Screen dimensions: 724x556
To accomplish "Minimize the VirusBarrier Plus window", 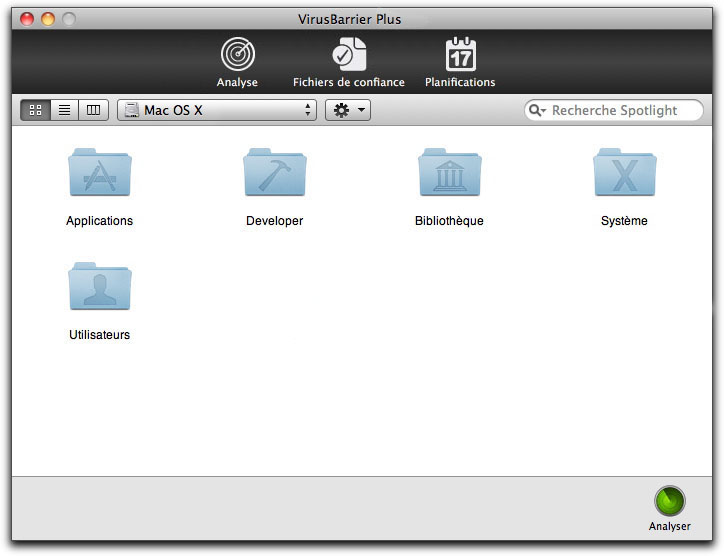I will (48, 19).
